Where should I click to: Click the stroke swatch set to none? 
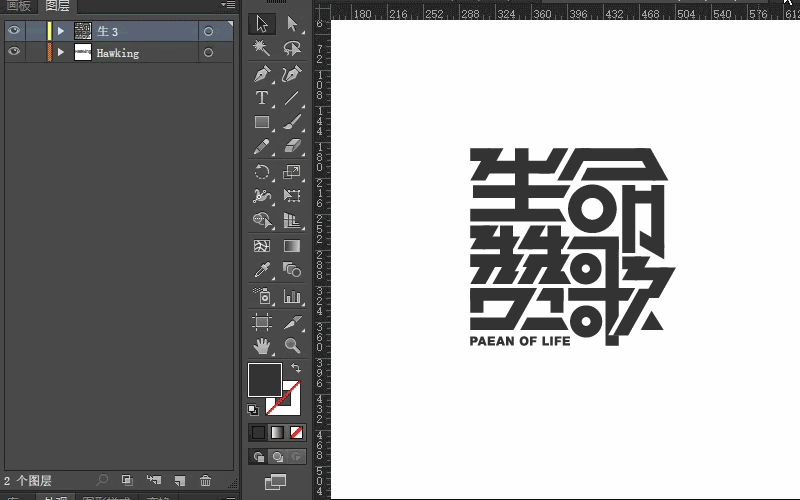point(291,406)
